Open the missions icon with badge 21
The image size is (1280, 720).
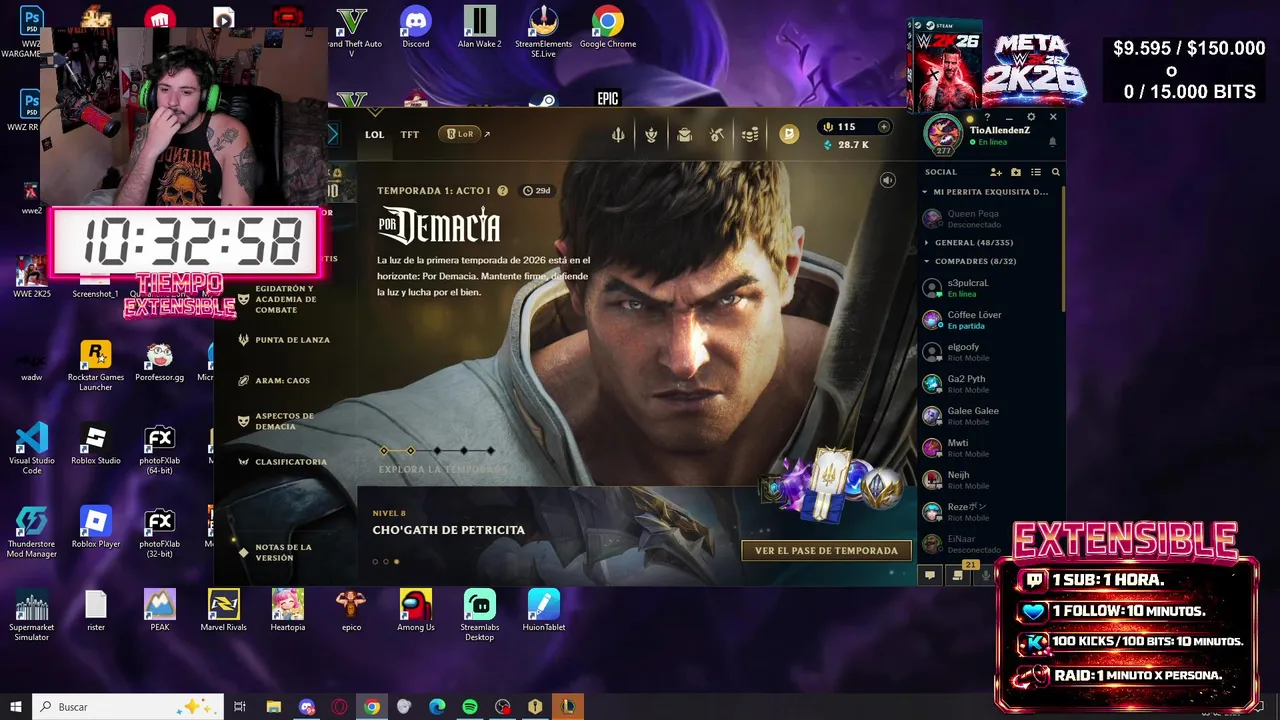(x=958, y=575)
